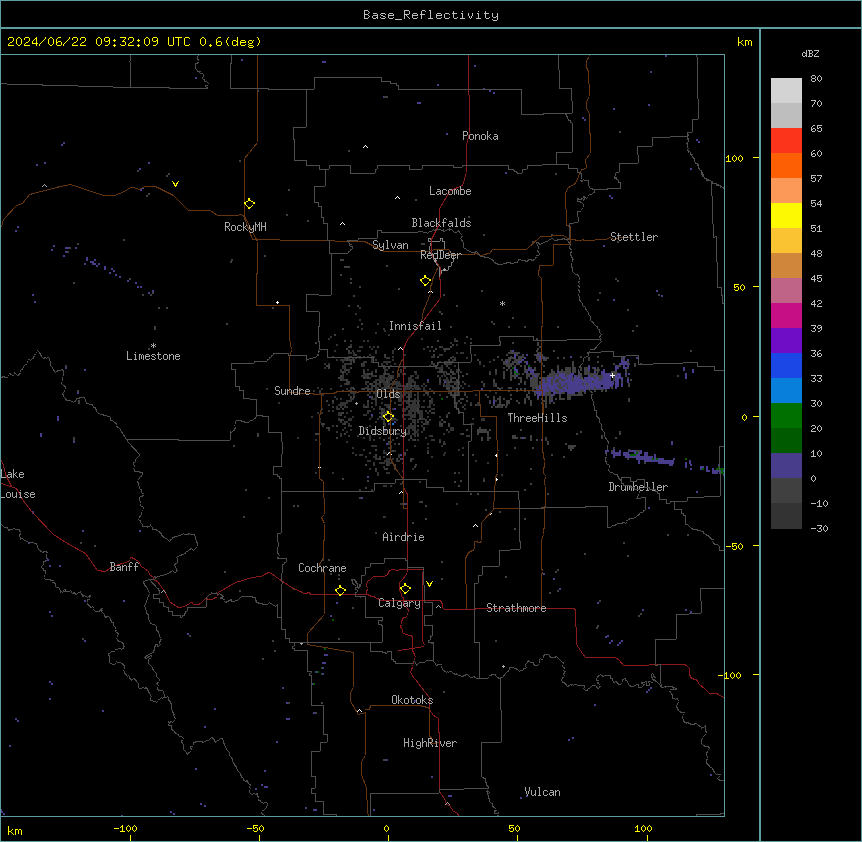Pick the magenta 42-39 dBZ legend color
The width and height of the screenshot is (862, 842).
click(786, 315)
